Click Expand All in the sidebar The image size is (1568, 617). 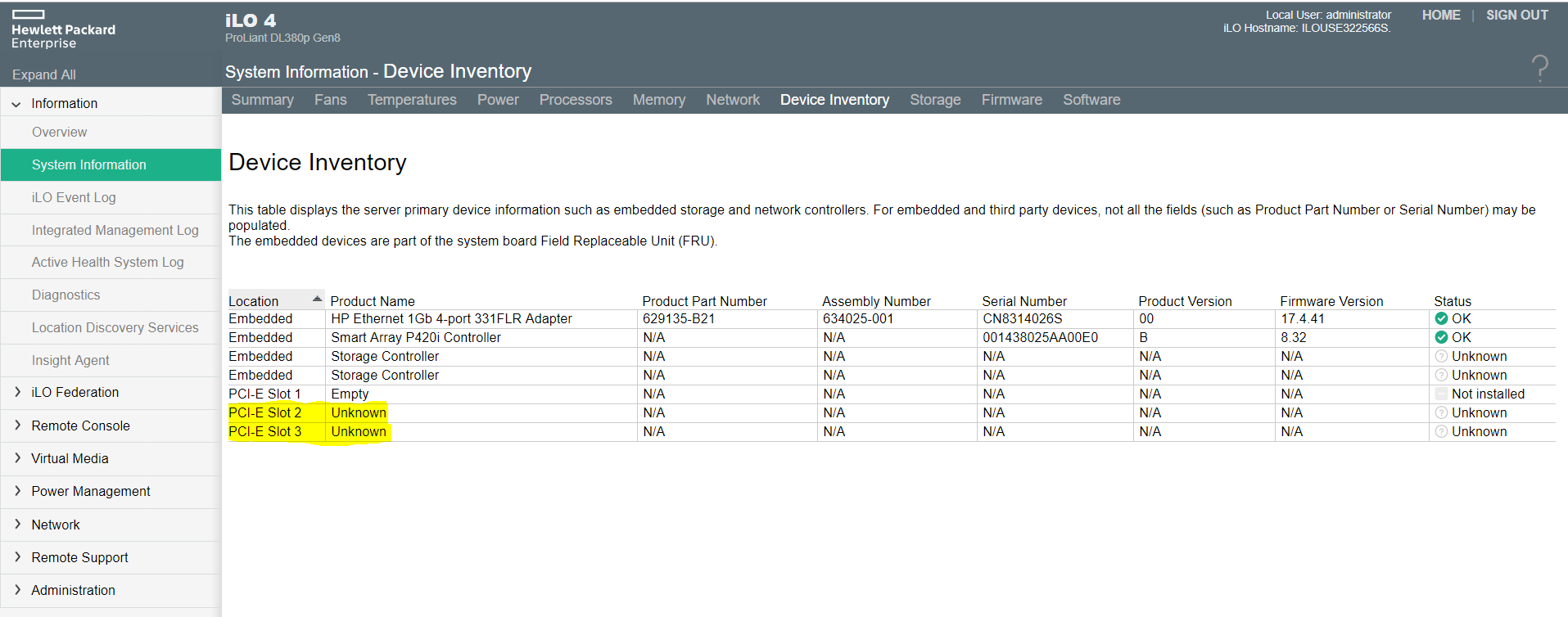44,74
